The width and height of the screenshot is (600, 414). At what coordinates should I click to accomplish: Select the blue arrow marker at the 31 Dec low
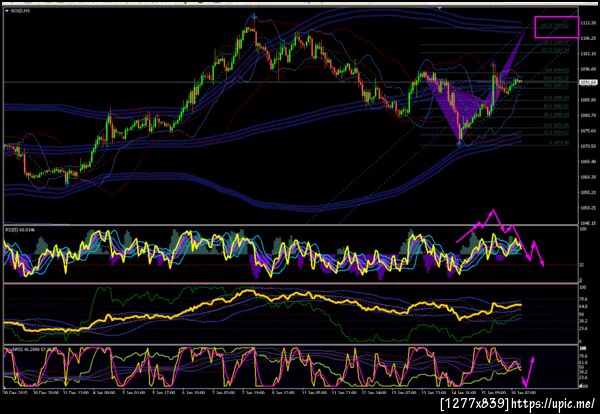click(x=67, y=184)
